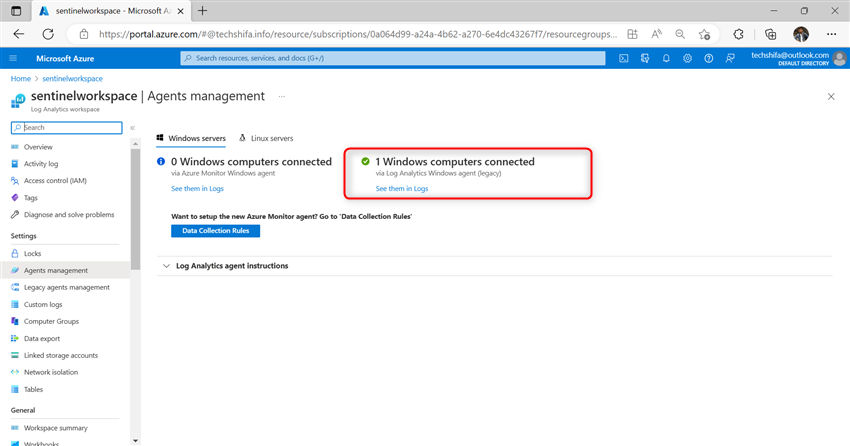Open the browser Collections icon

(770, 34)
